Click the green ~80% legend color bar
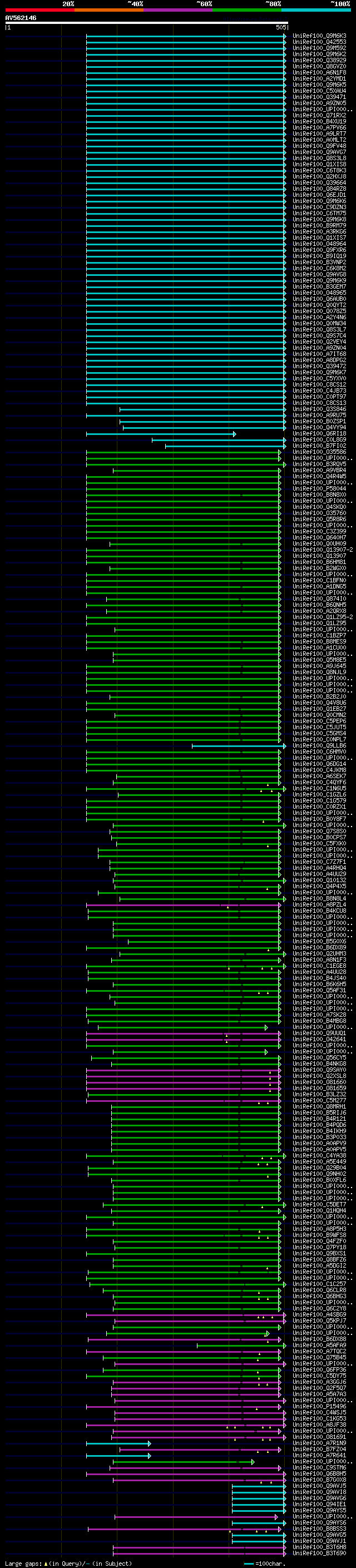The width and height of the screenshot is (356, 1568). 247,10
